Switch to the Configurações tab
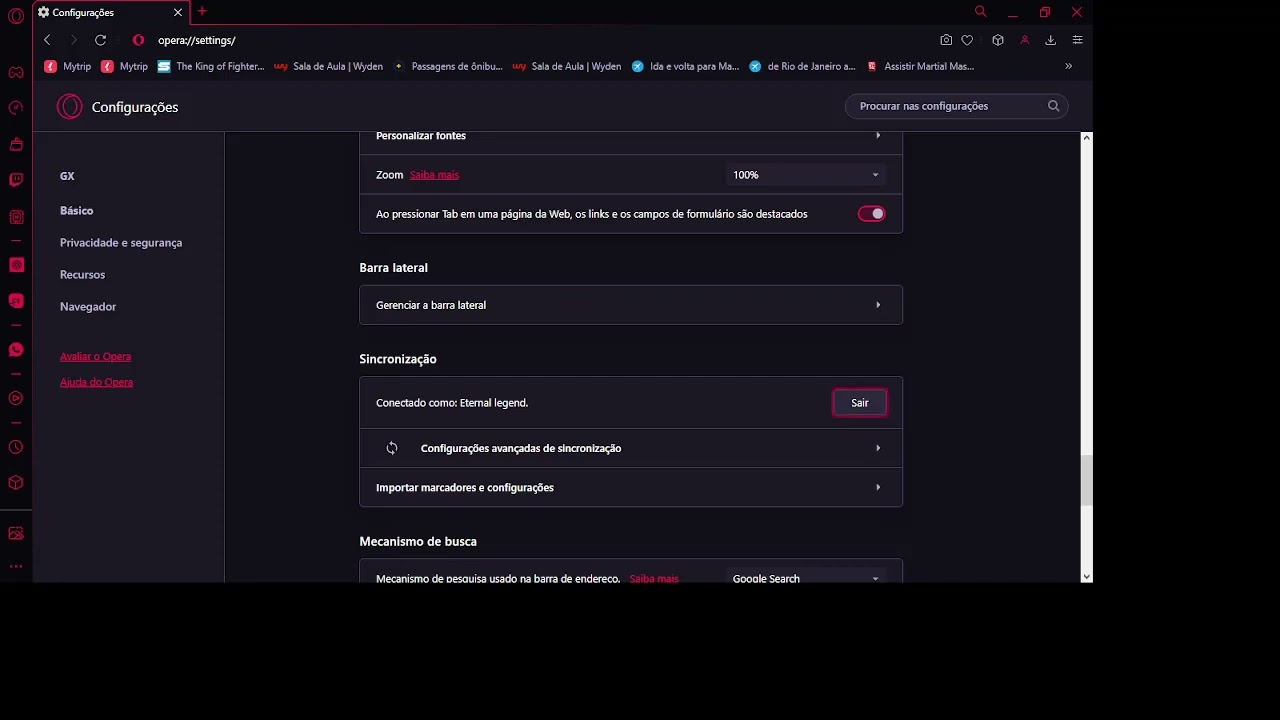Viewport: 1280px width, 720px height. click(110, 12)
